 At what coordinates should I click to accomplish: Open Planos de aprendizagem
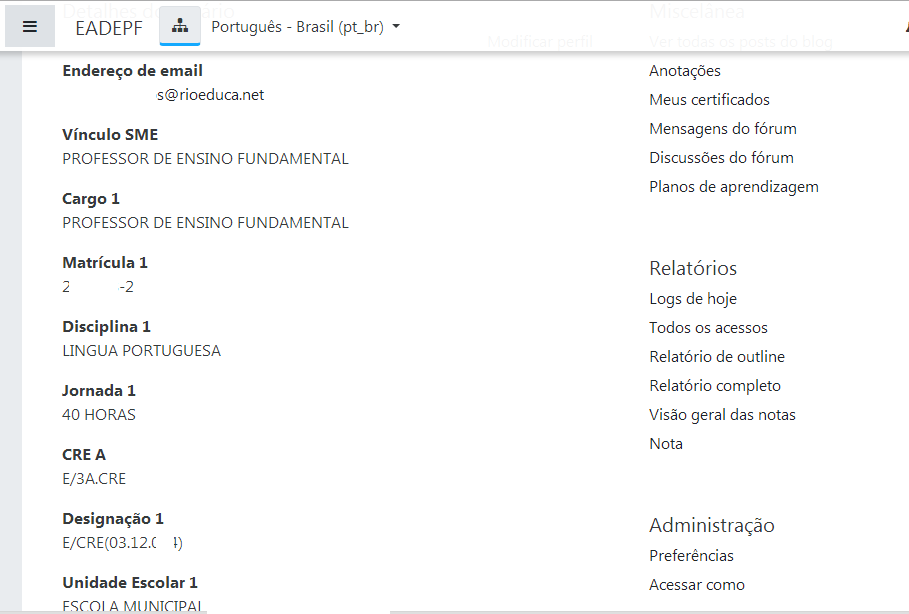click(x=733, y=187)
